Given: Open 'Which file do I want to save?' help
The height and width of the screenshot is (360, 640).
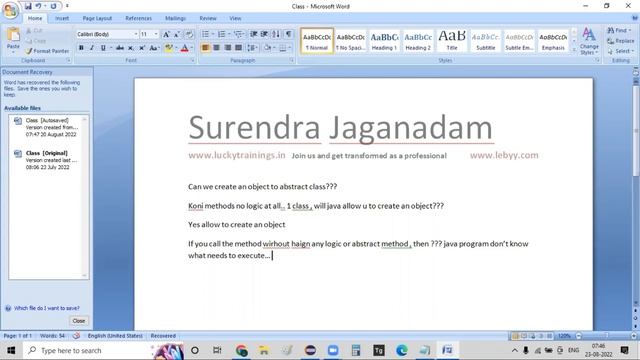Looking at the screenshot, I should click(x=47, y=308).
